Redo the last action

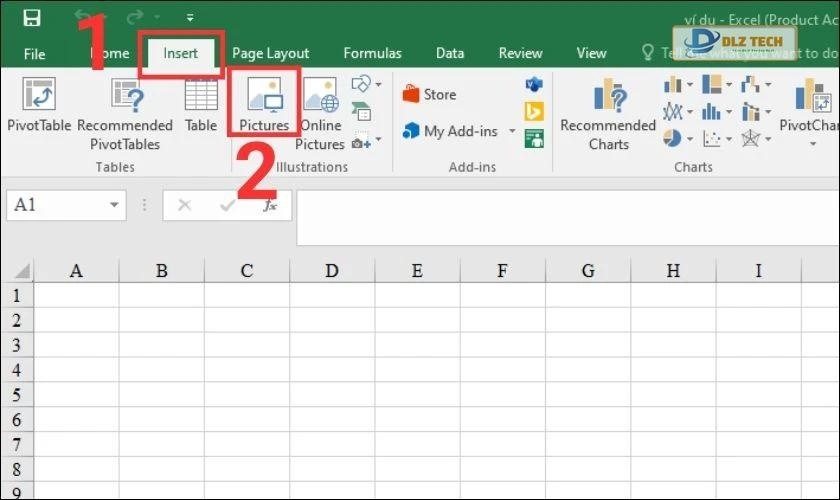point(134,17)
